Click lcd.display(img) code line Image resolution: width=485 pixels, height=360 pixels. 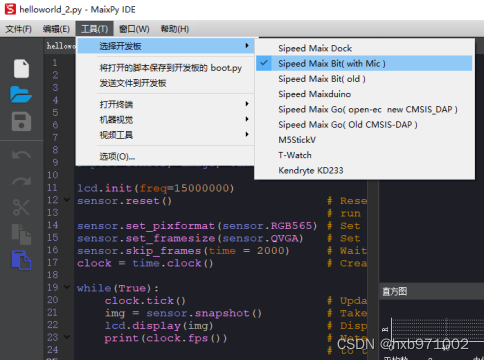(159, 326)
